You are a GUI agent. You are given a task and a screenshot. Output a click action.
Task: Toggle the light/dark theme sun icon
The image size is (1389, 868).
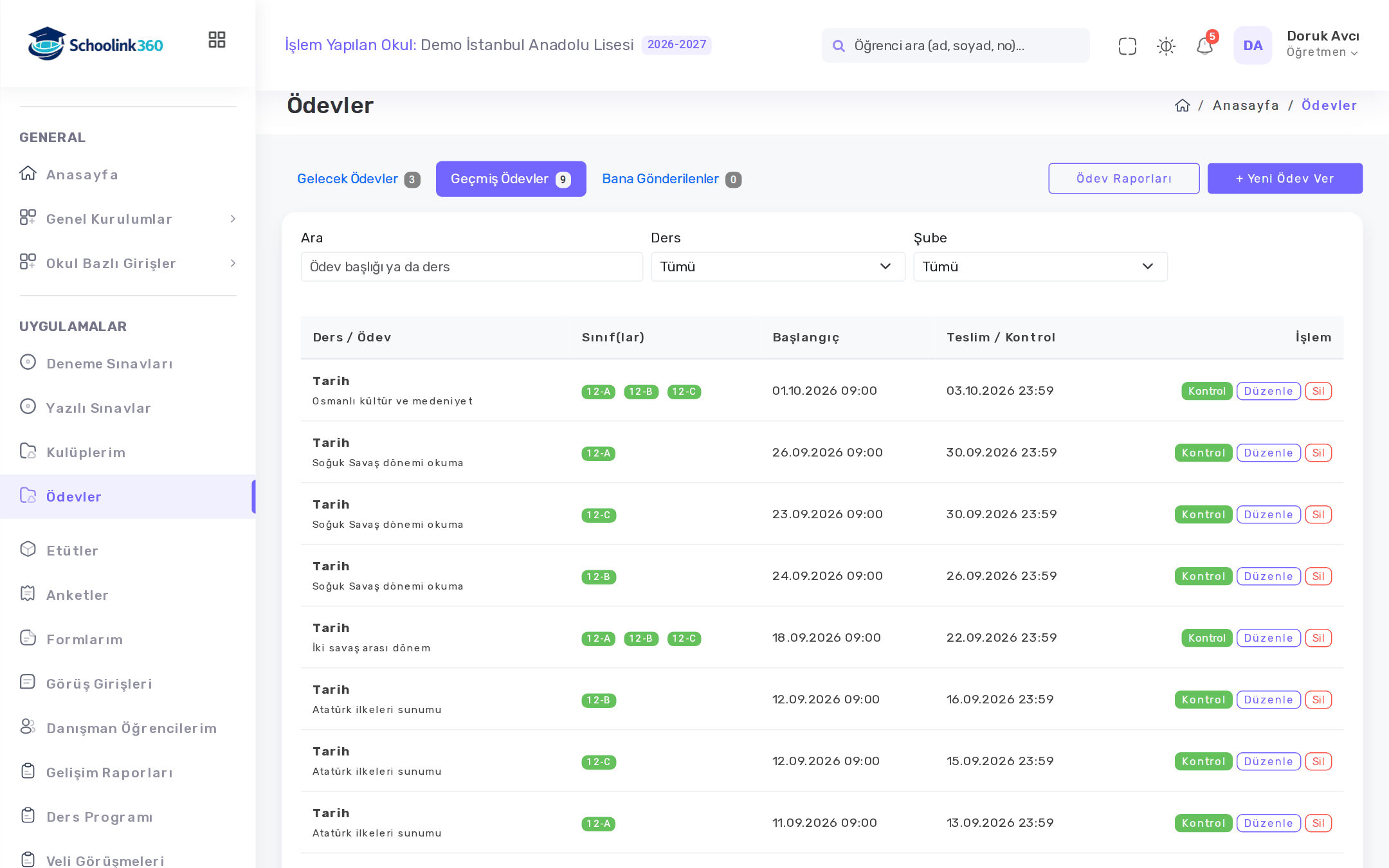[x=1166, y=46]
